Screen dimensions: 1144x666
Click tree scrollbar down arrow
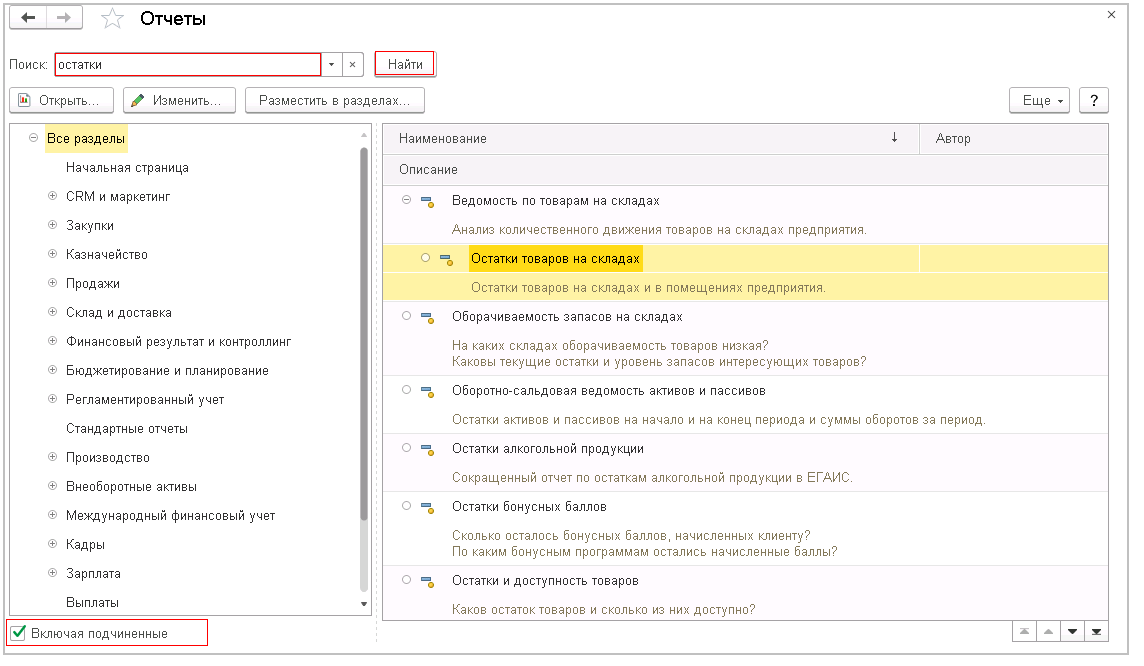364,604
